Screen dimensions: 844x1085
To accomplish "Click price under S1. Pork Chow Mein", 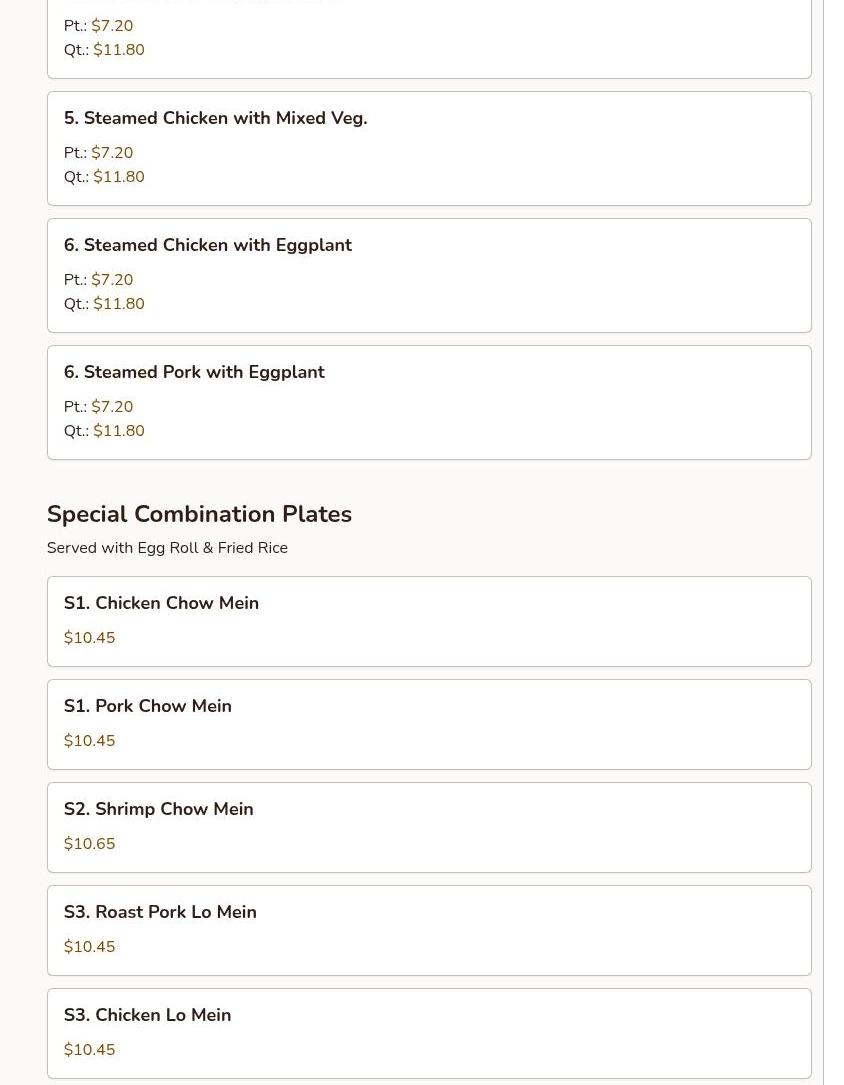I will pyautogui.click(x=89, y=741).
